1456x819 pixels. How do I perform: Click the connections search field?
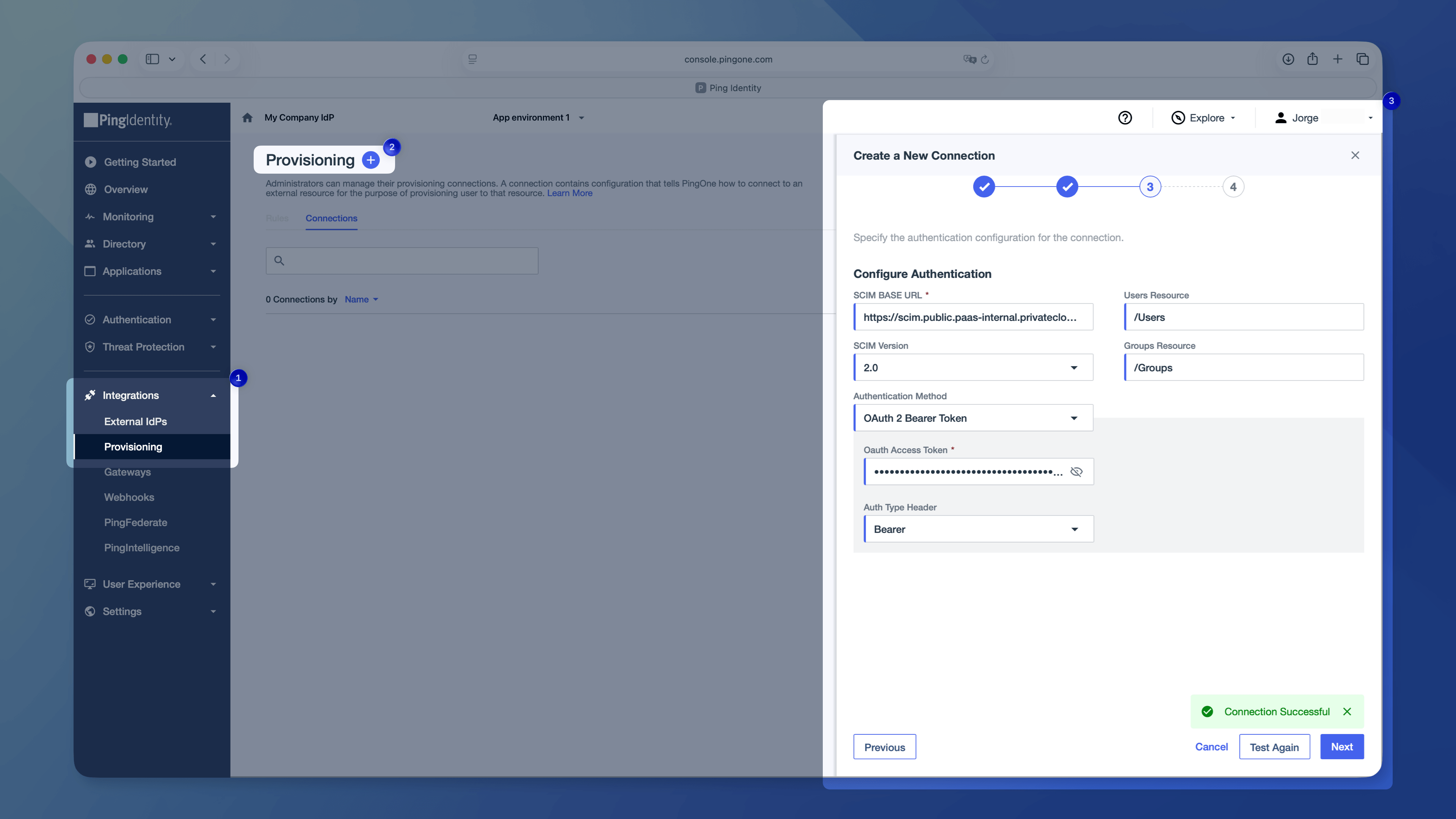[402, 260]
